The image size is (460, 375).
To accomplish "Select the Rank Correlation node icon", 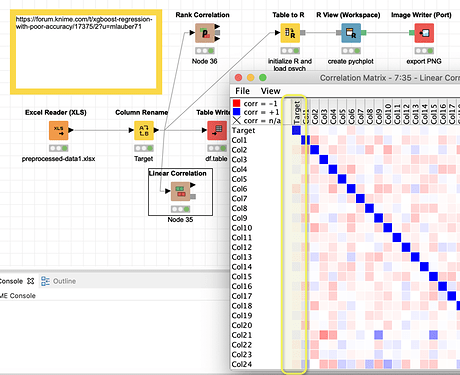I will point(205,33).
